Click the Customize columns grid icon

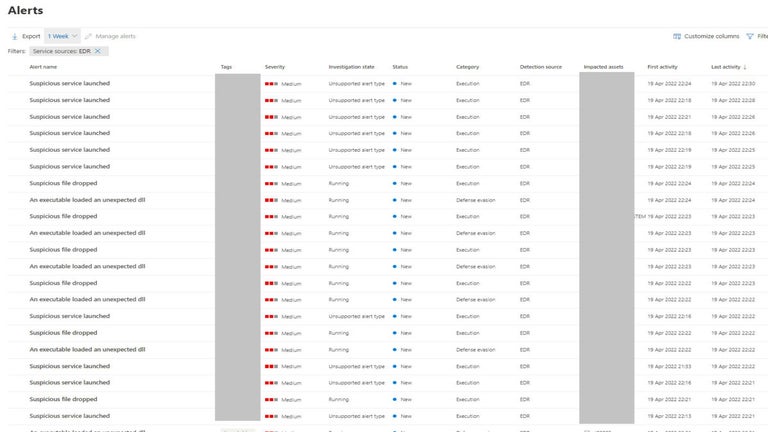[x=677, y=36]
